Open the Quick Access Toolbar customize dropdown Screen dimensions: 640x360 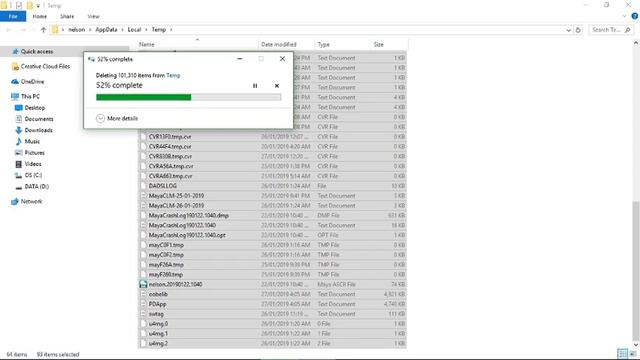(x=38, y=6)
